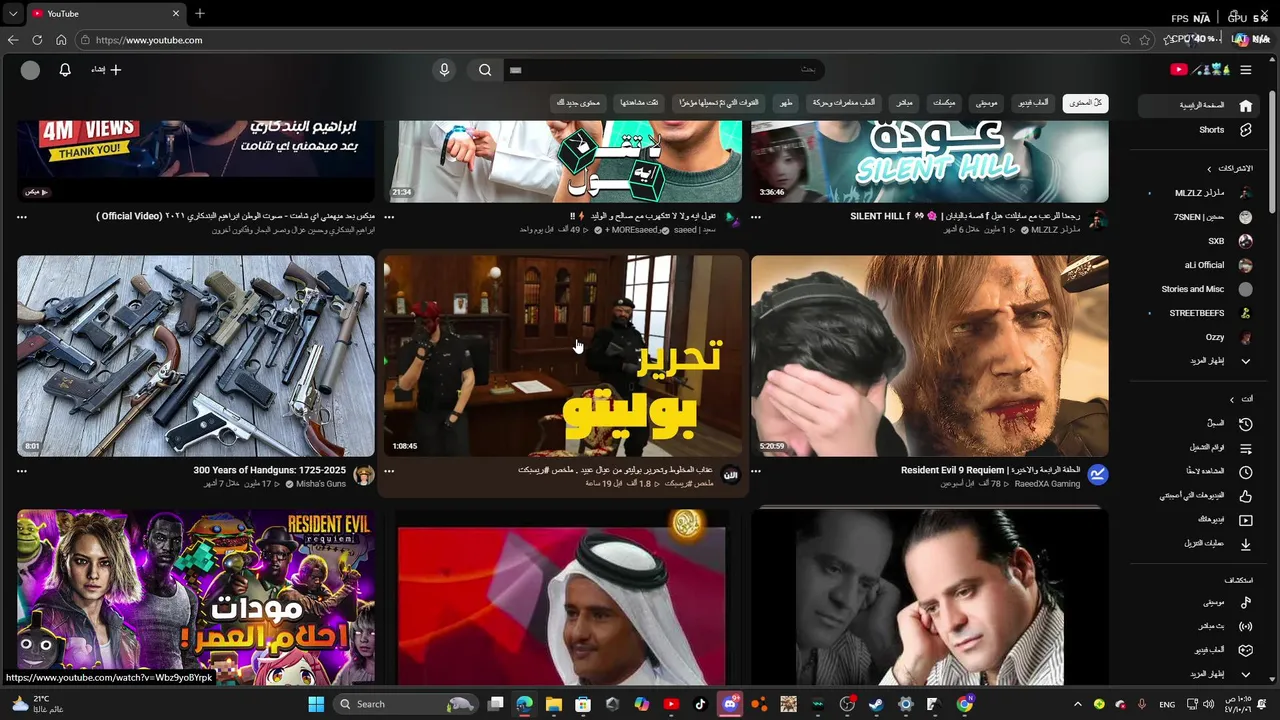The image size is (1280, 720).
Task: Expand the Subscriptions section header chevron
Action: click(1209, 169)
